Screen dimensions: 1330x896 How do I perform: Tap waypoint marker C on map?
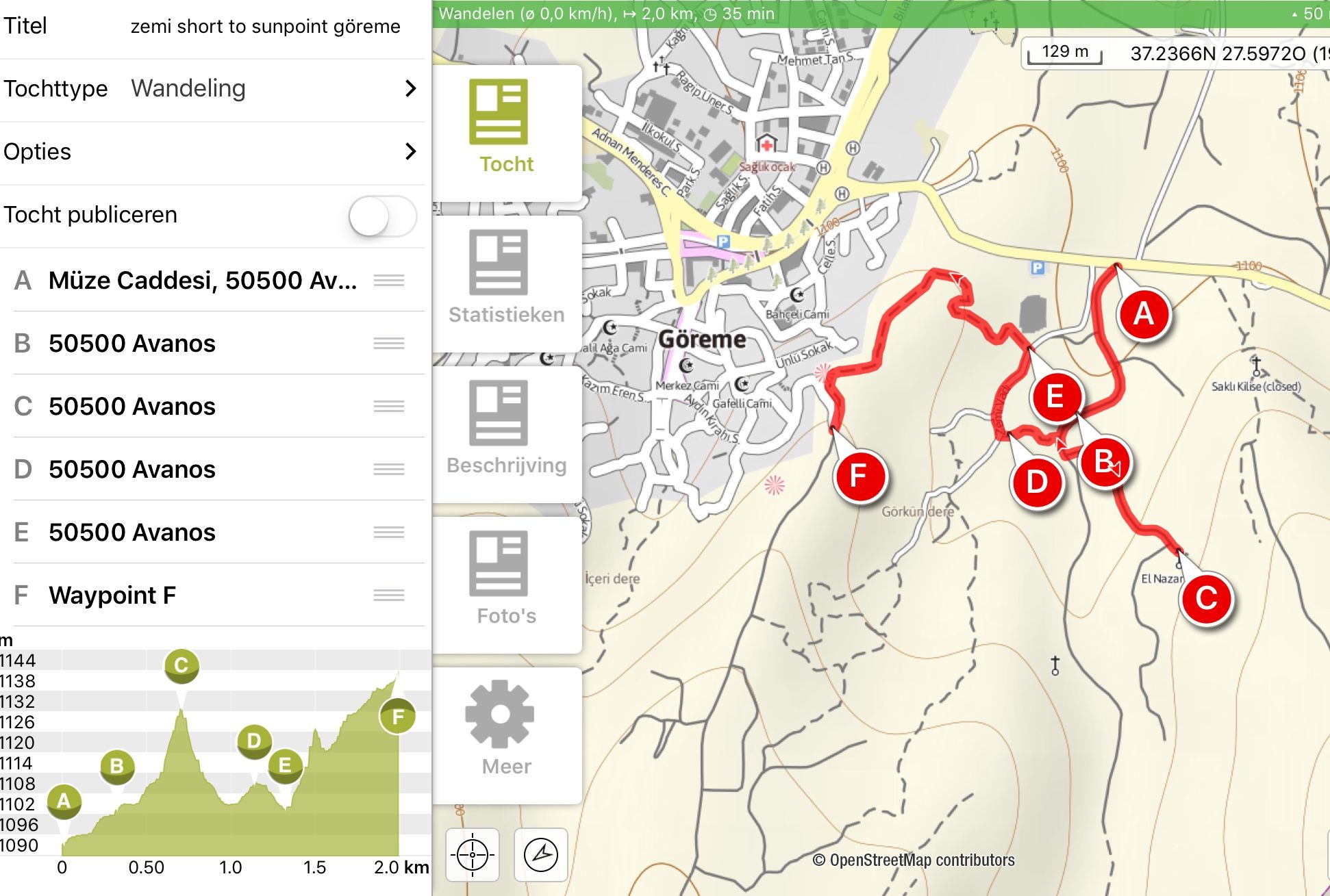tap(1206, 598)
